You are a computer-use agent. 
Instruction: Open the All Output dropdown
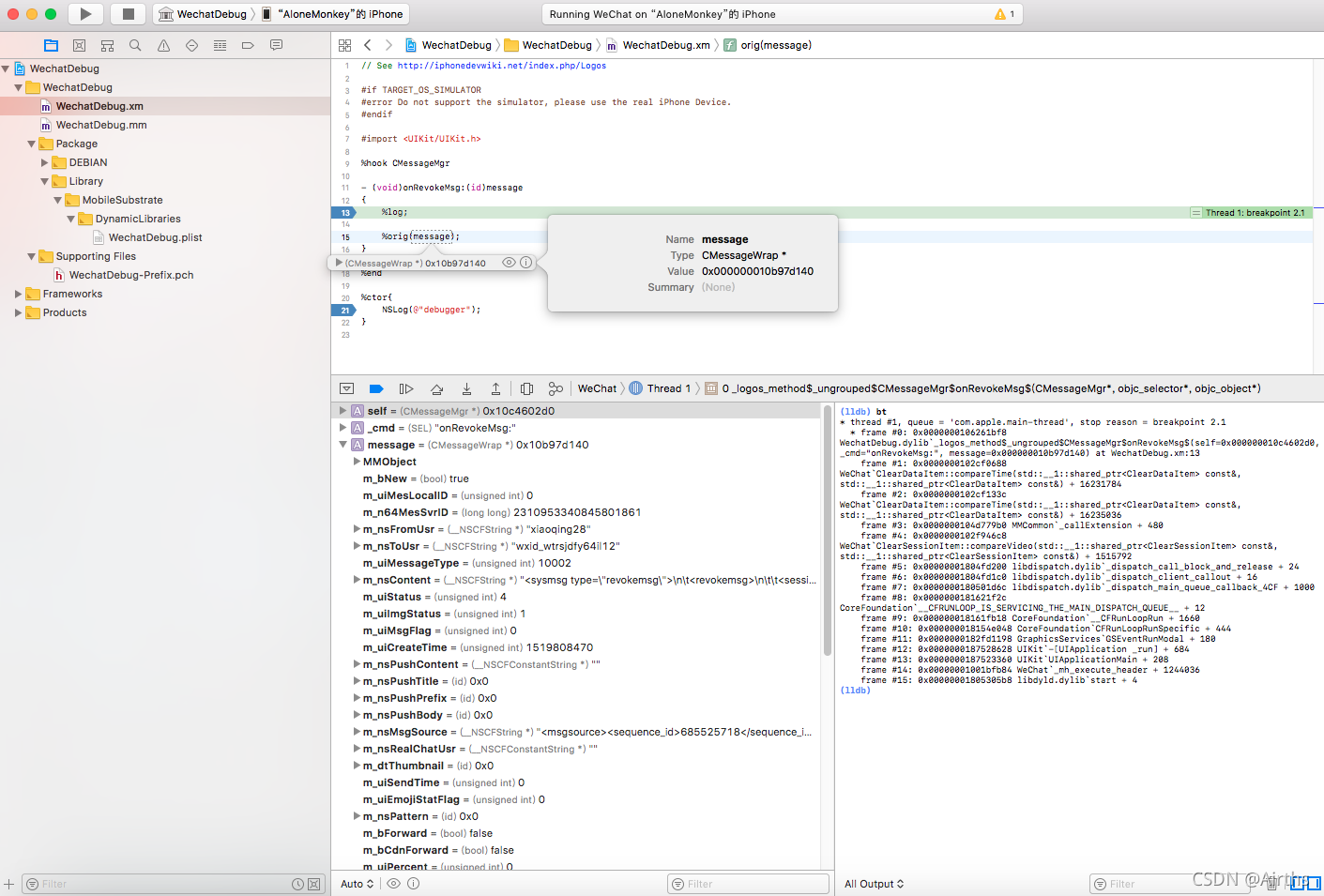click(x=874, y=884)
